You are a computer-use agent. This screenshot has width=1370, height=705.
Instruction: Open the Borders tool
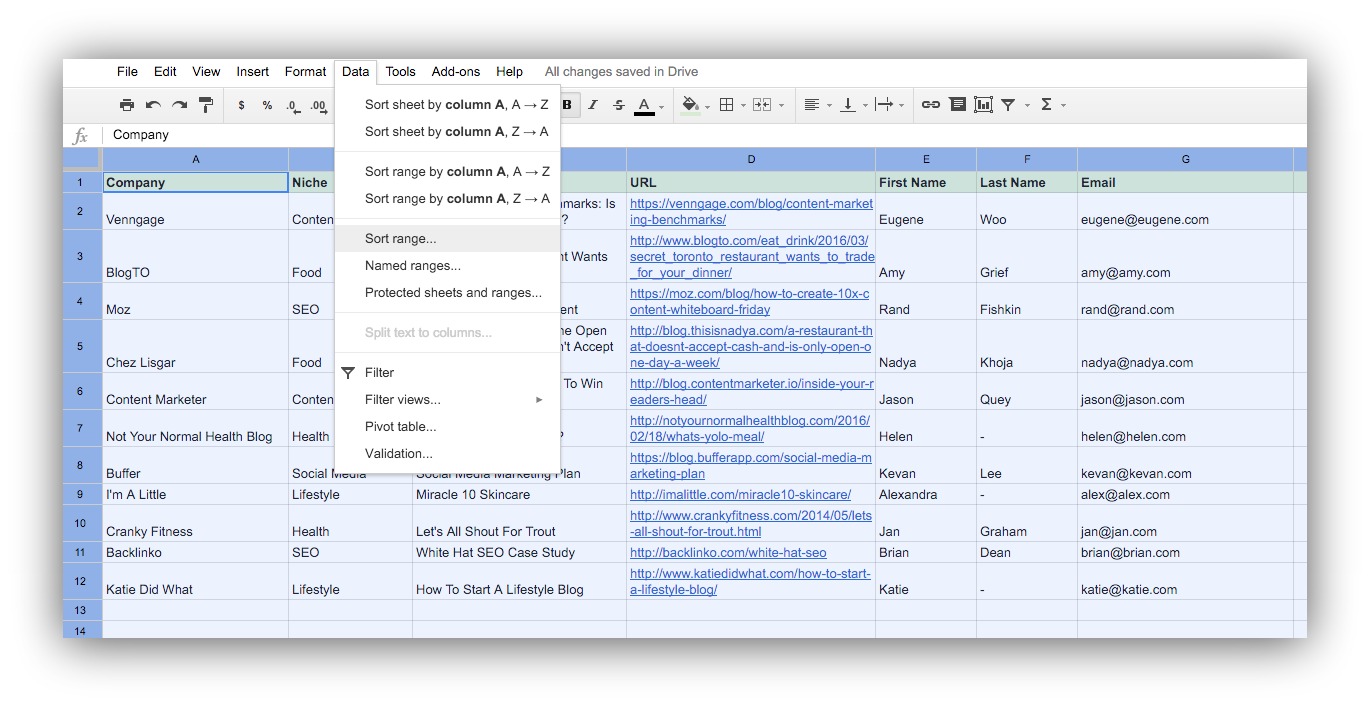tap(727, 105)
